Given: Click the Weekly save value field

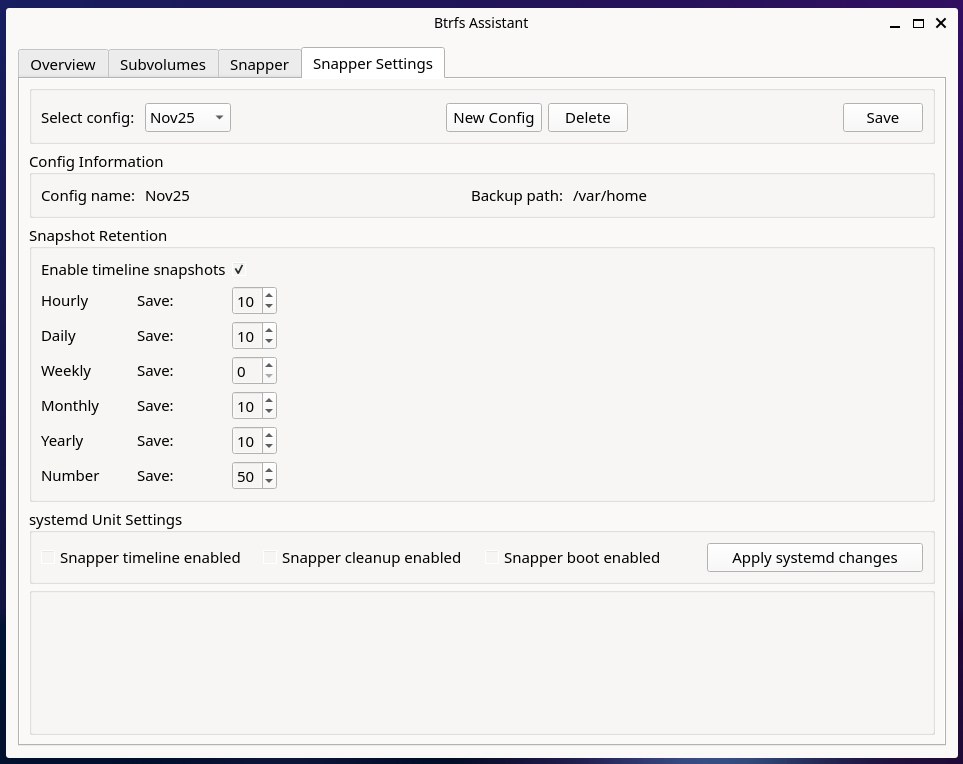Looking at the screenshot, I should click(248, 371).
